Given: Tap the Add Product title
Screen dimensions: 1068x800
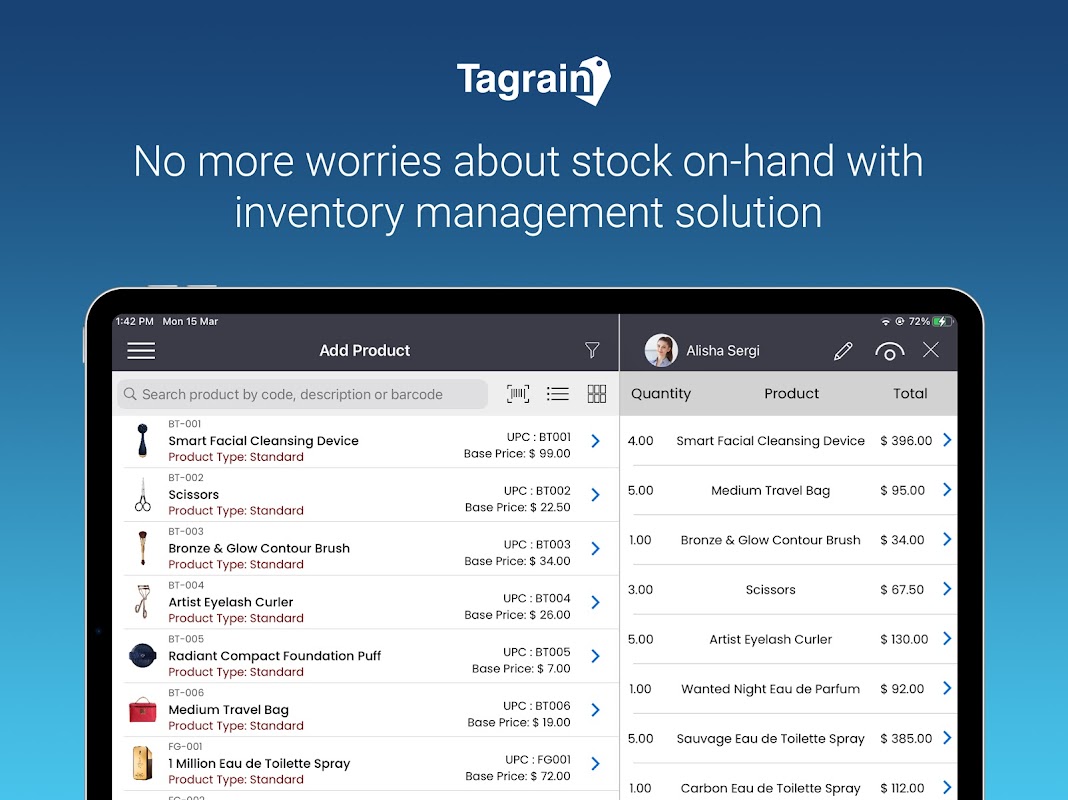Looking at the screenshot, I should point(364,351).
